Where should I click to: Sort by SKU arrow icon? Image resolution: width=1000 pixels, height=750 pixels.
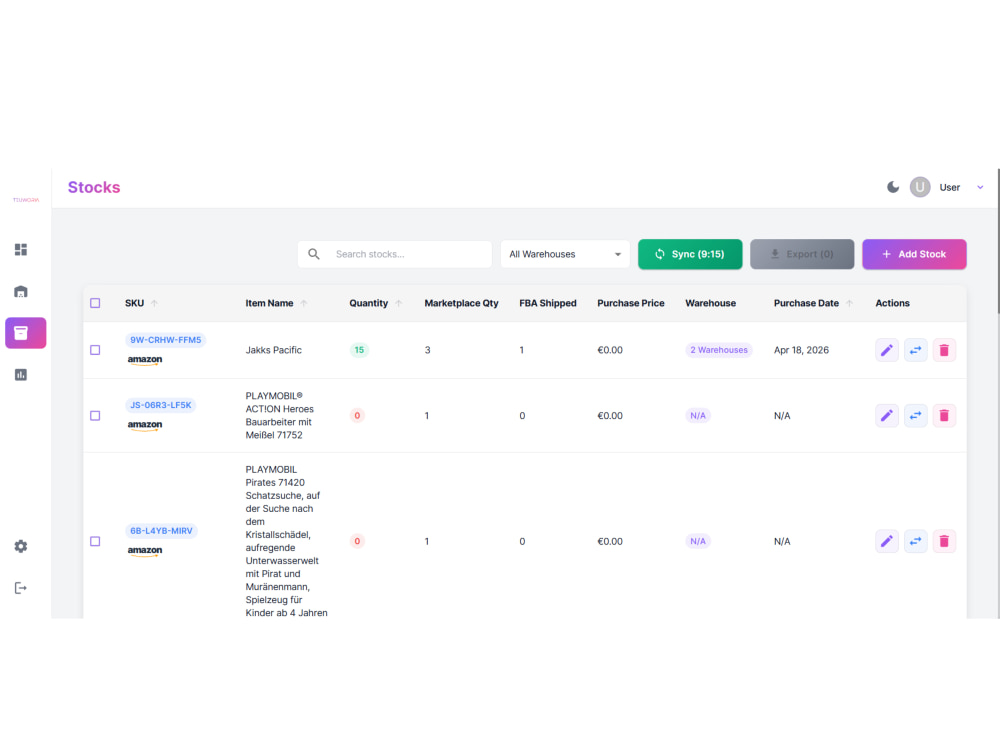pyautogui.click(x=154, y=303)
